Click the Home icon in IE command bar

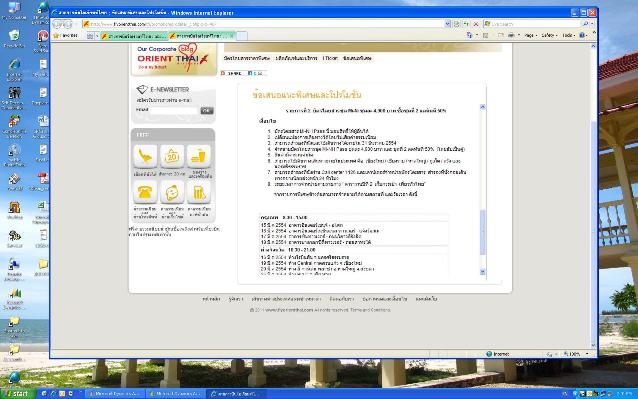click(x=469, y=36)
